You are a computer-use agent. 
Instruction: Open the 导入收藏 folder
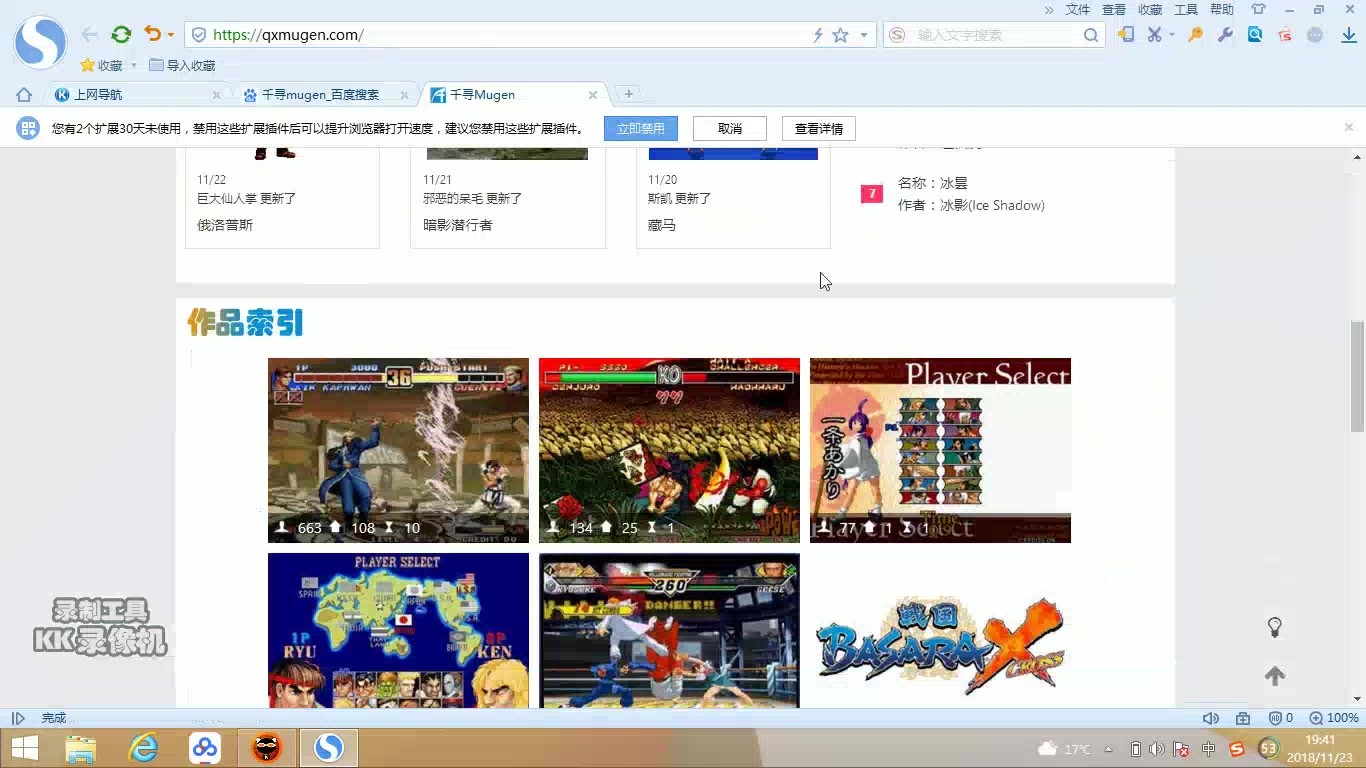coord(182,65)
